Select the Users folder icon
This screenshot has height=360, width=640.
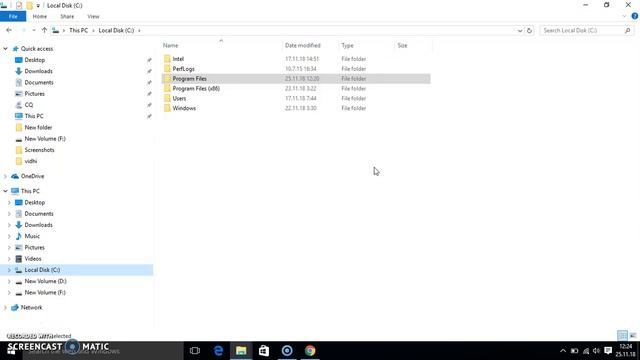tap(167, 98)
